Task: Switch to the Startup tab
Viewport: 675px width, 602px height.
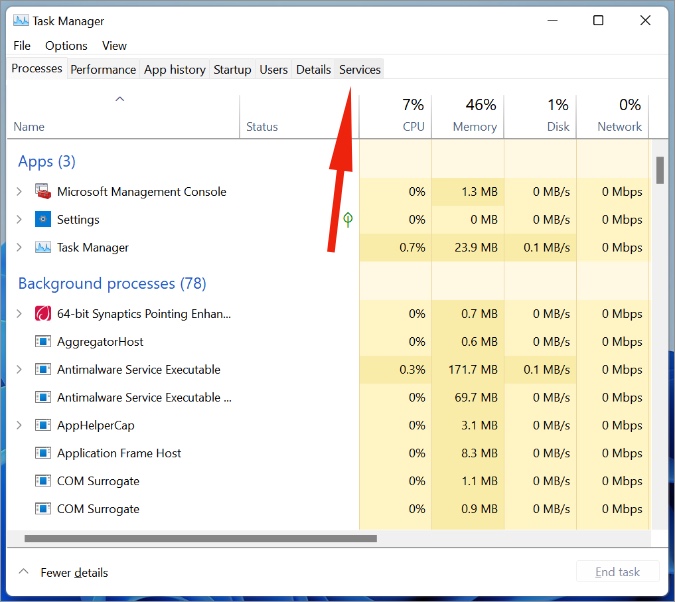Action: point(232,69)
